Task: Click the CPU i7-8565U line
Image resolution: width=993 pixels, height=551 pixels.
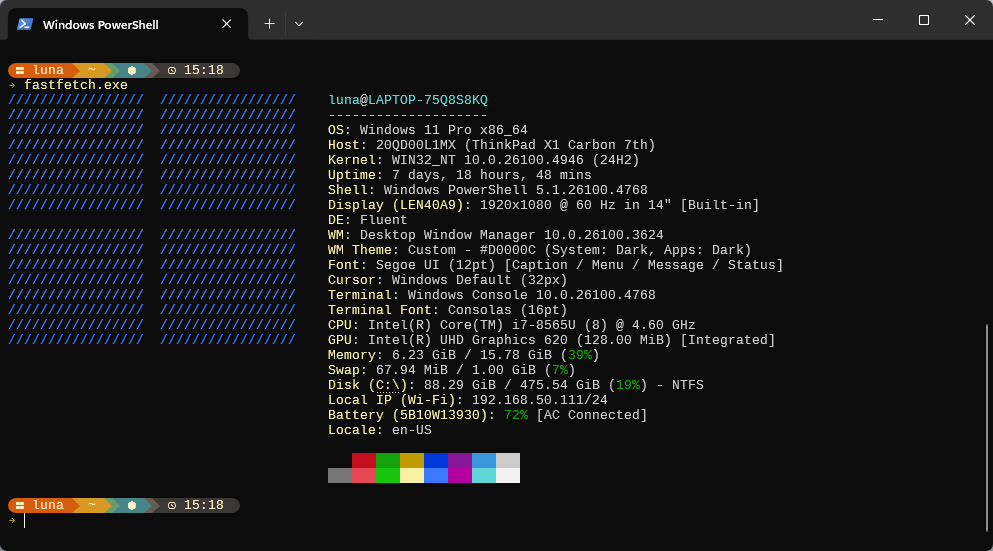Action: pyautogui.click(x=512, y=326)
